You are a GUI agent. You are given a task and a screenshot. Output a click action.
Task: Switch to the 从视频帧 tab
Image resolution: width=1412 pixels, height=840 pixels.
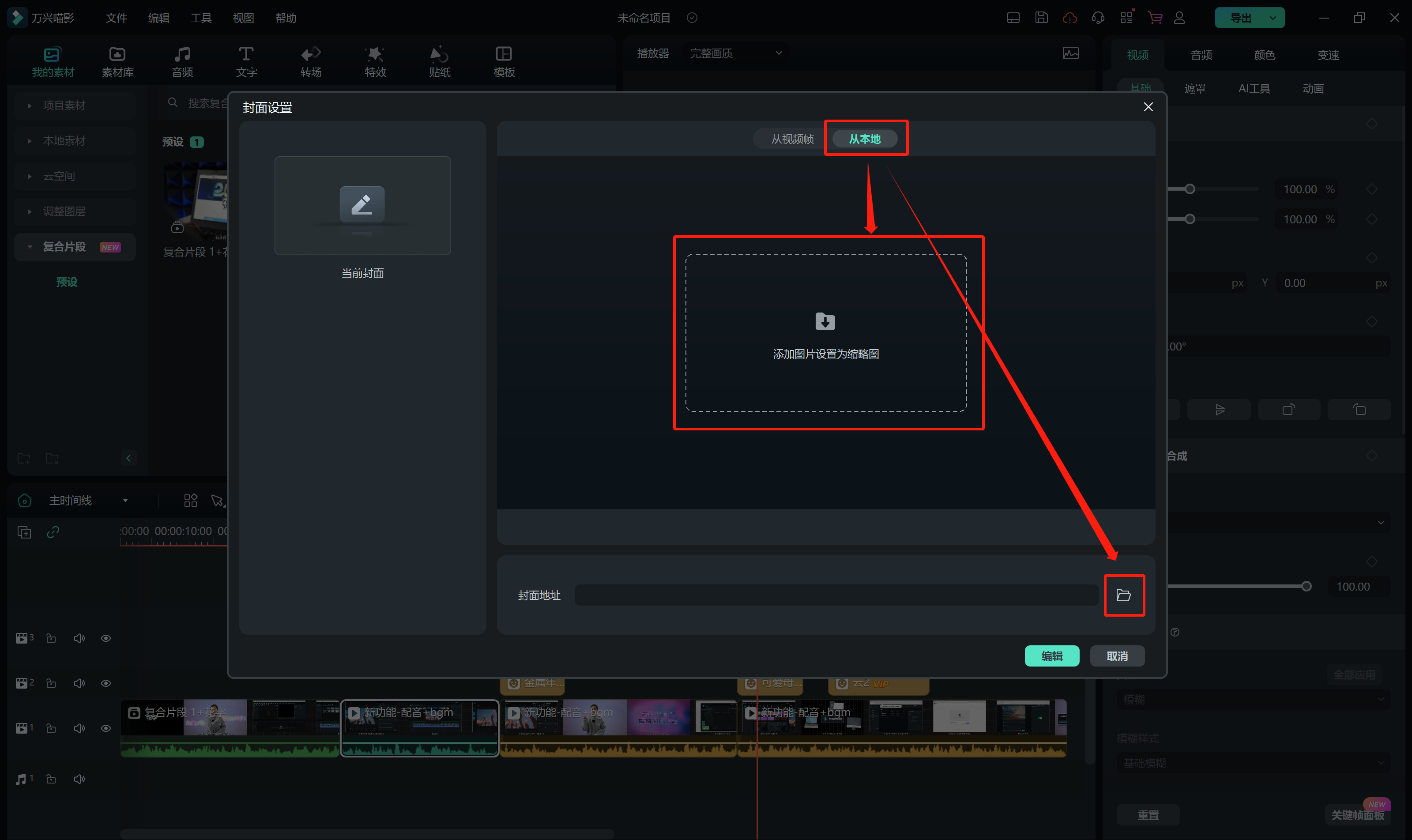pyautogui.click(x=792, y=139)
